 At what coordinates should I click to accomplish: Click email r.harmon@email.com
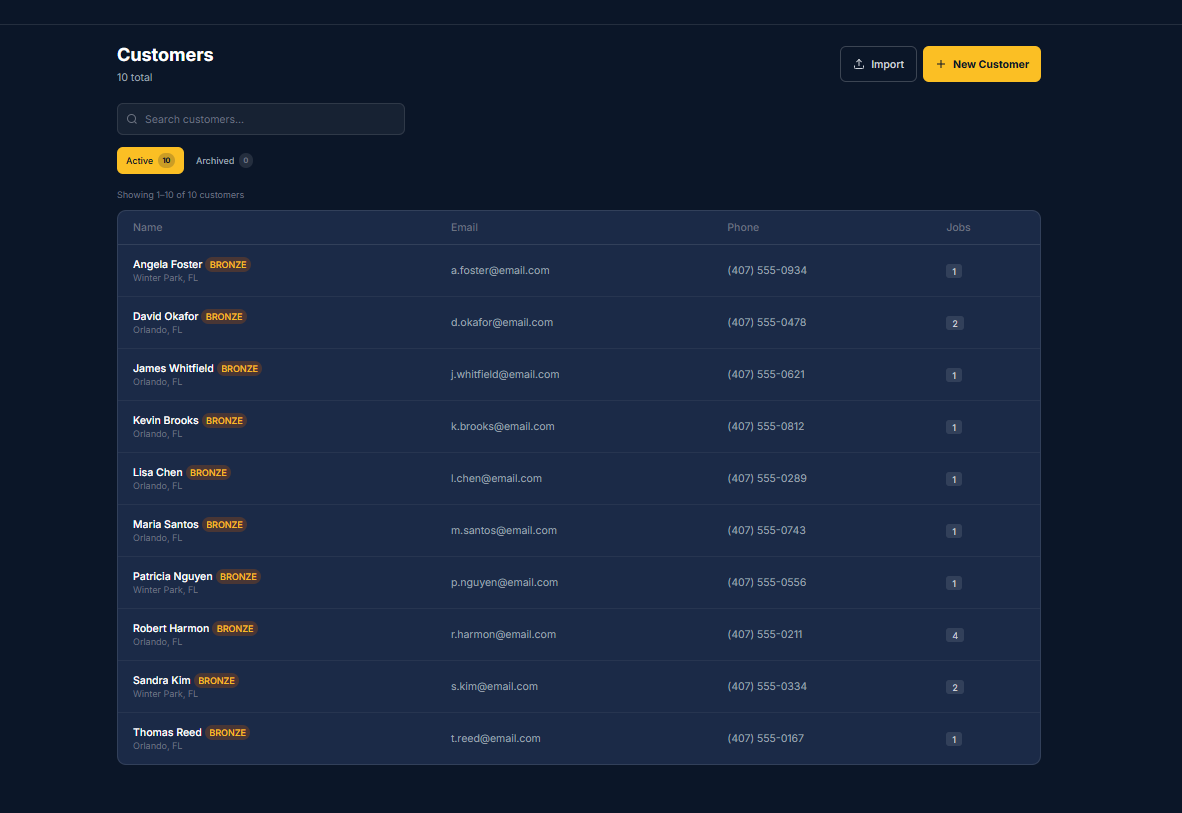click(504, 634)
